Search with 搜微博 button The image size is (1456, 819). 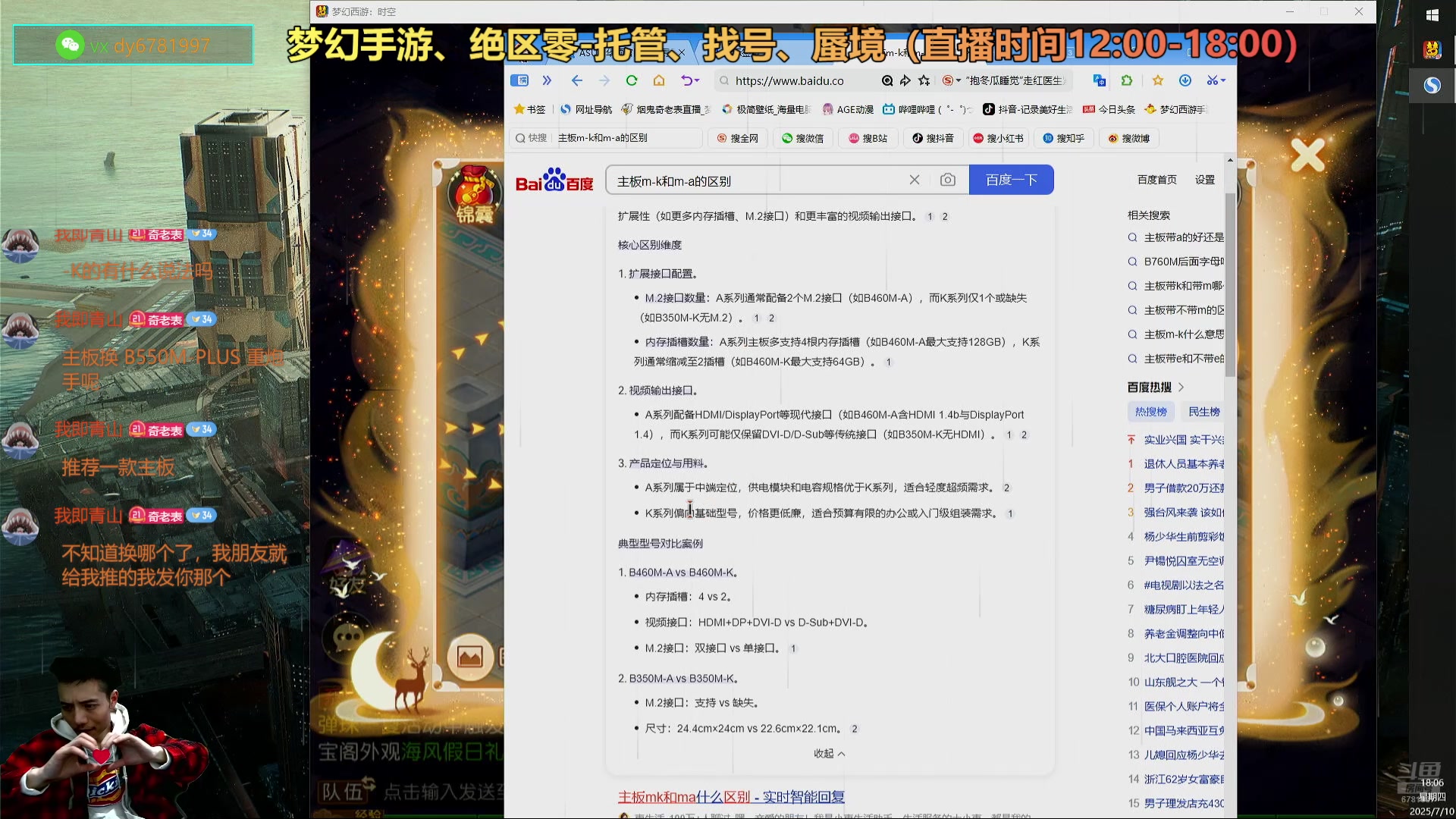click(x=1129, y=138)
